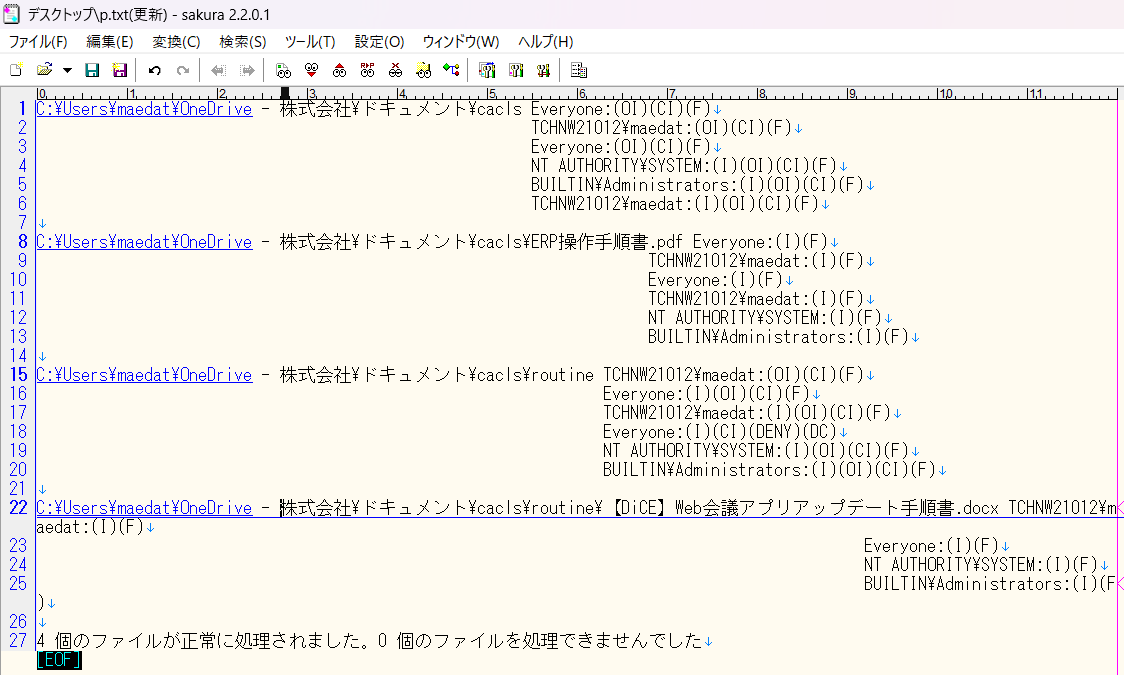Screen dimensions: 1124x675
Task: Redo the undone edit
Action: (181, 69)
